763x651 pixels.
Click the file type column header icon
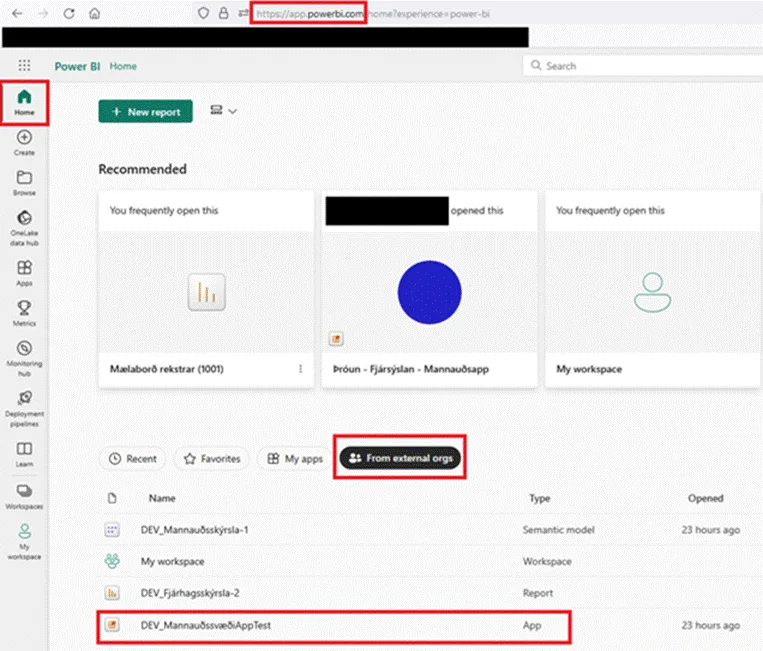point(112,498)
